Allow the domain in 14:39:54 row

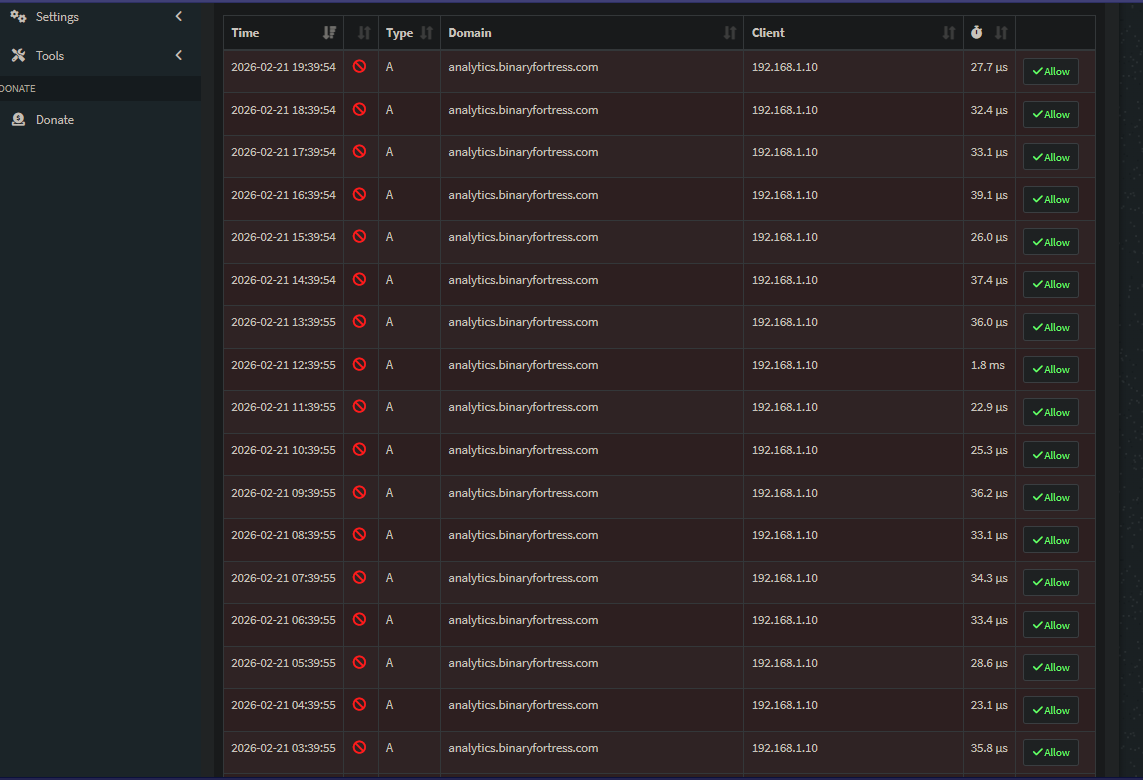(1050, 284)
